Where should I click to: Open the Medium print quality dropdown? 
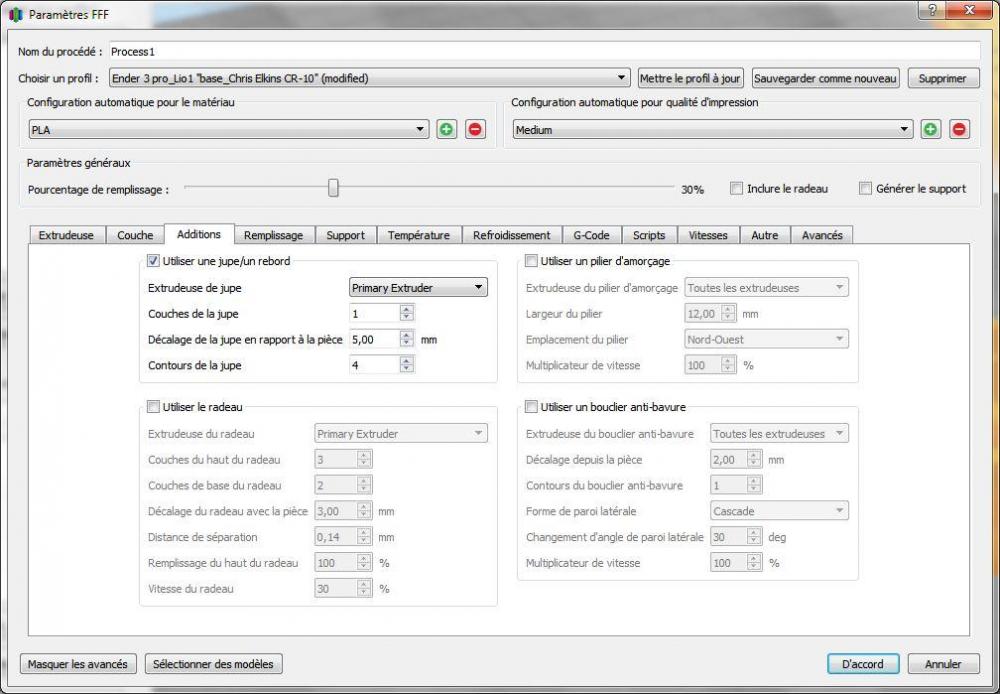[712, 129]
